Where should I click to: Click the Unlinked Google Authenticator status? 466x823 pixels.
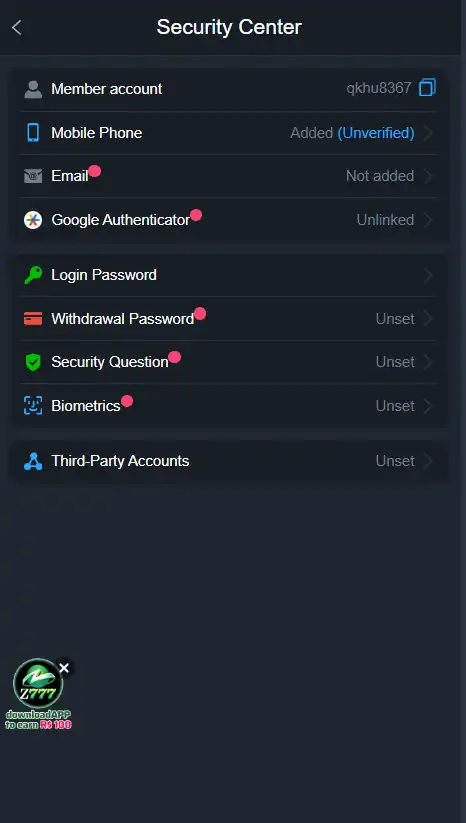coord(386,220)
